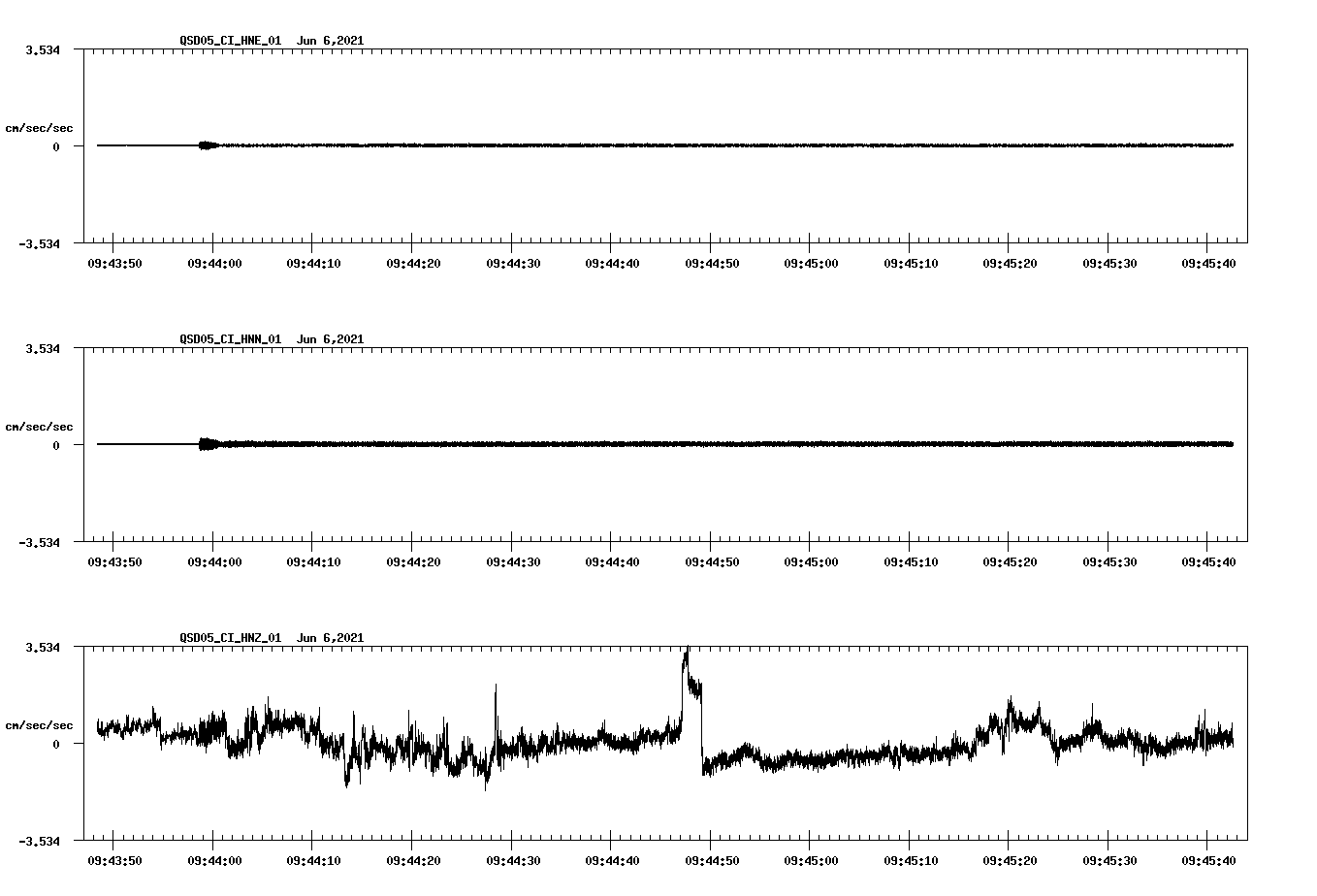The width and height of the screenshot is (1317, 896).
Task: Click the 09:44:40 tick label under HNN plot
Action: (x=612, y=561)
